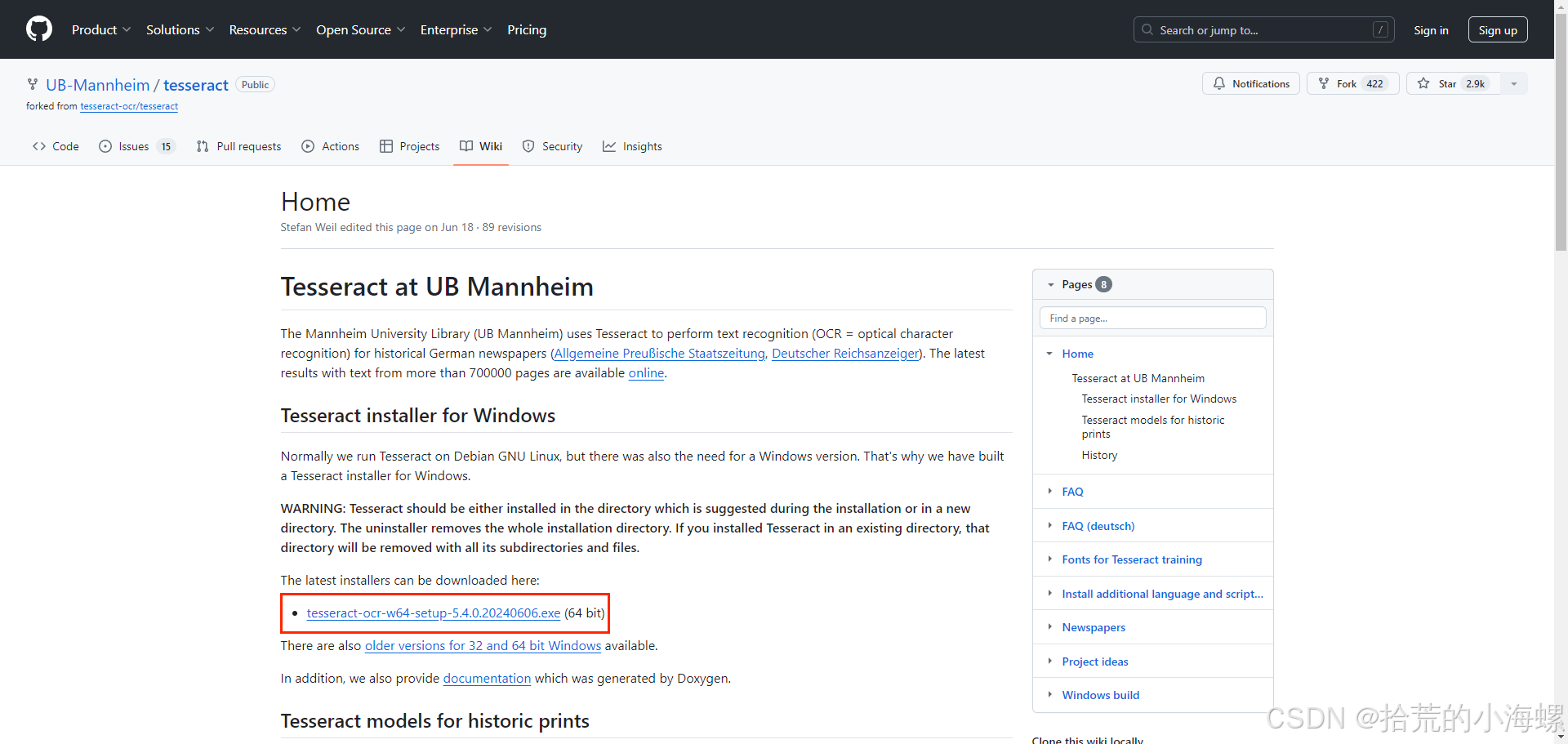Collapse the Pages list triangle

coord(1050,285)
